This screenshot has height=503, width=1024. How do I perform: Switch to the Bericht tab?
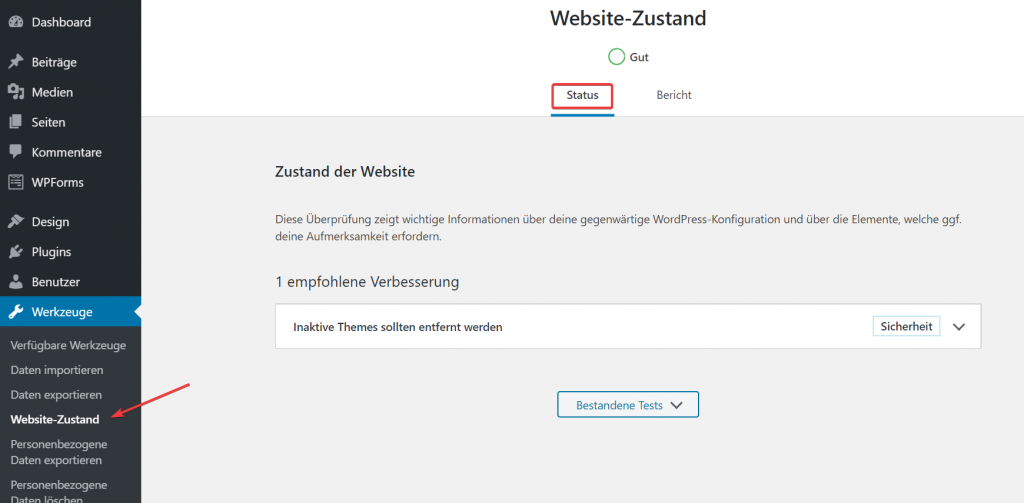click(673, 95)
